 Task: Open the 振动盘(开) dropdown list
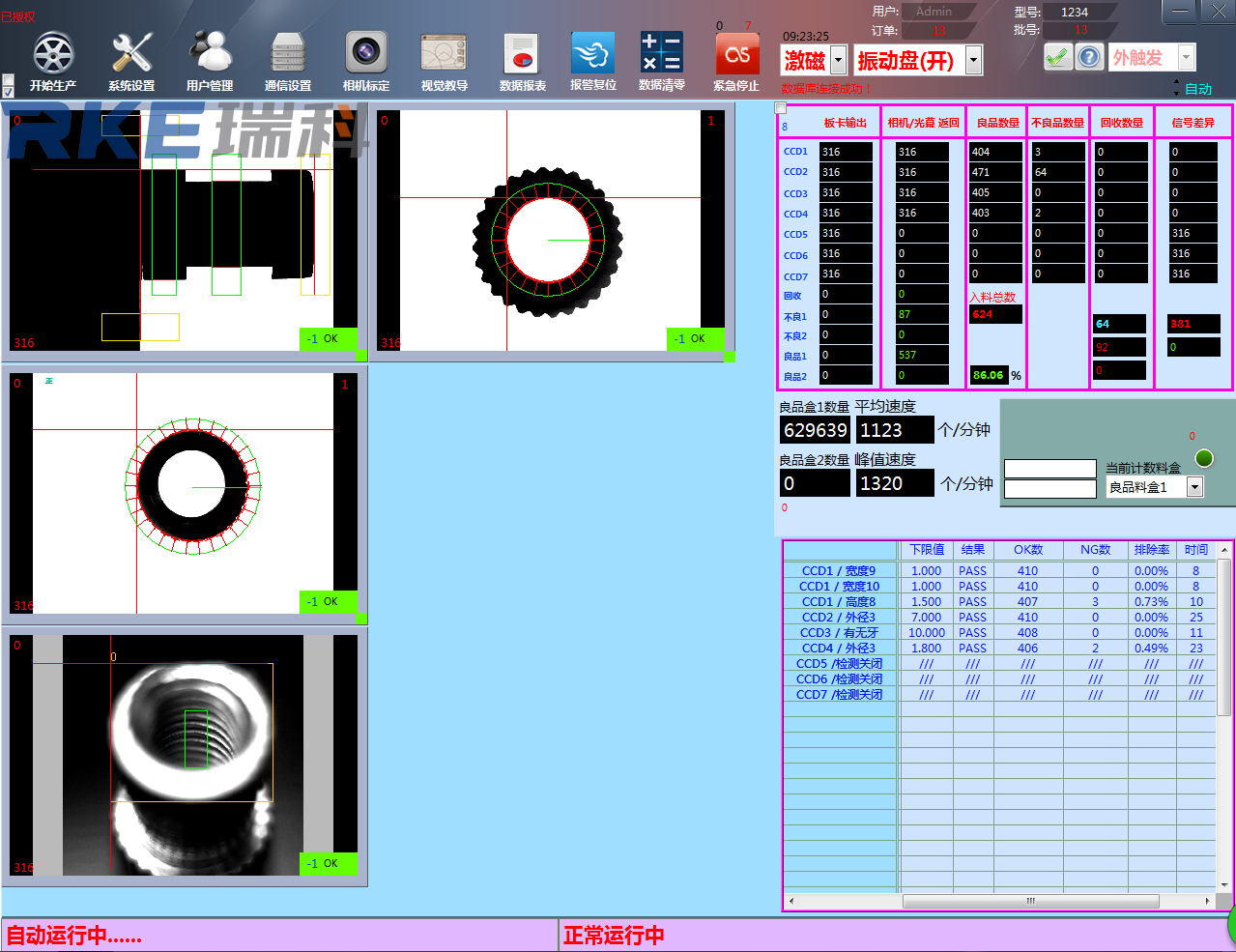pyautogui.click(x=973, y=61)
